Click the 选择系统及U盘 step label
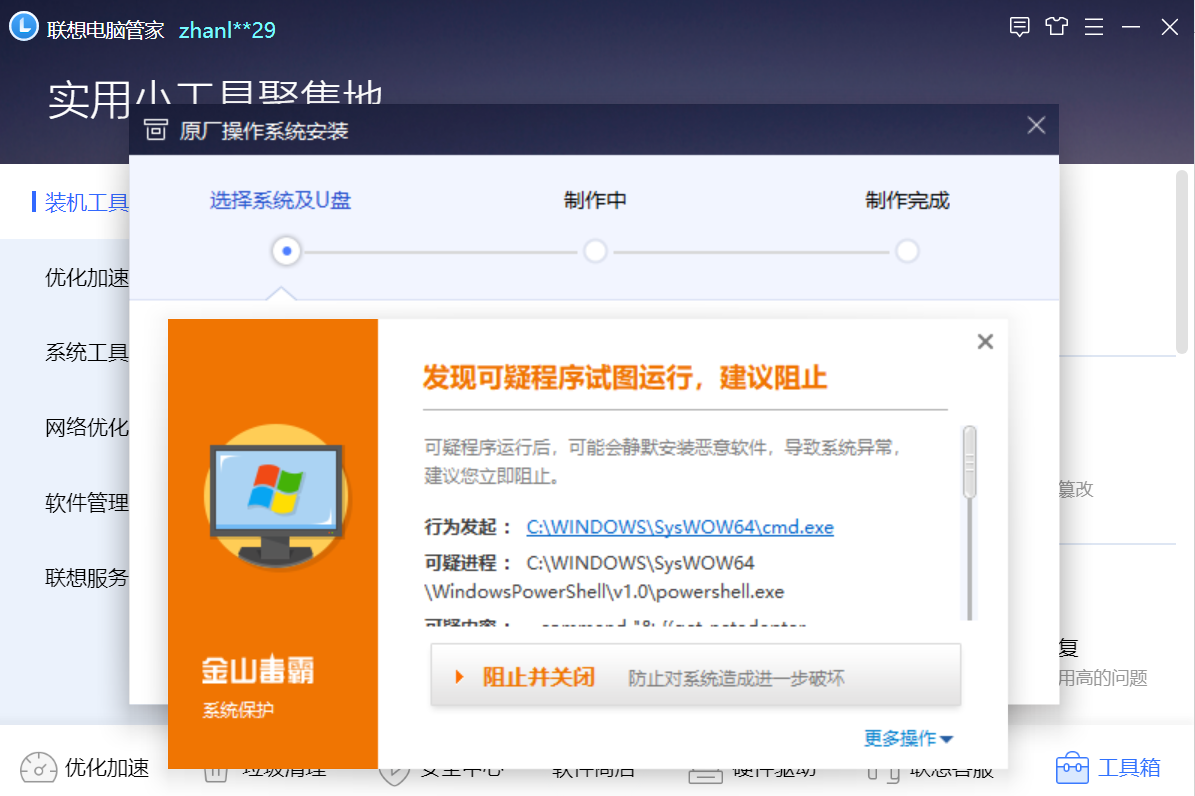 coord(280,201)
